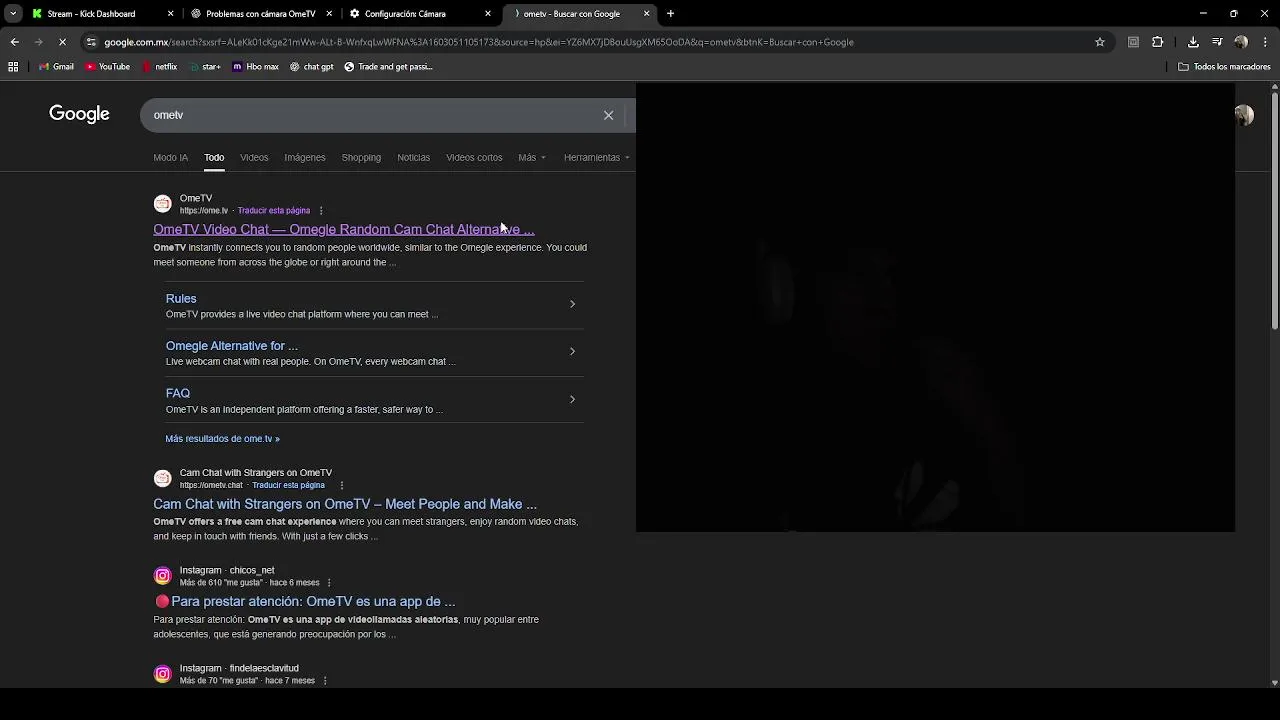Screen dimensions: 1280x720
Task: Select the Todo results tab
Action: coord(214,157)
